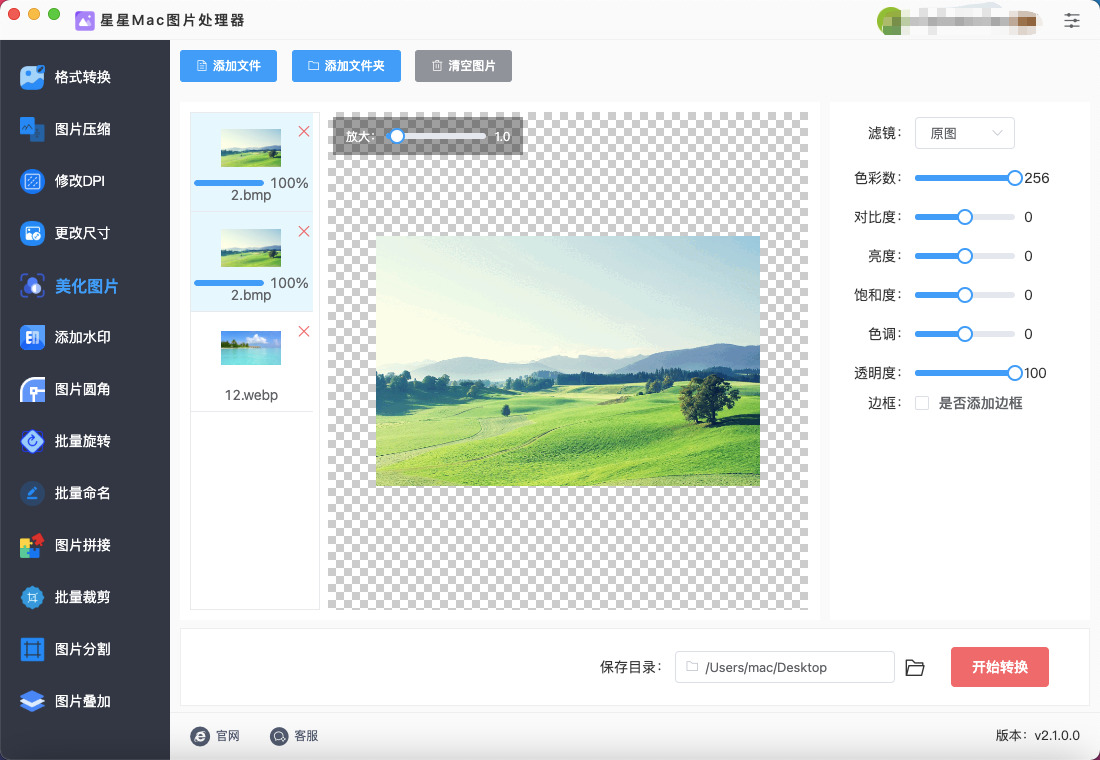Viewport: 1100px width, 760px height.
Task: Click the 图片叠加 layers icon
Action: coord(33,701)
